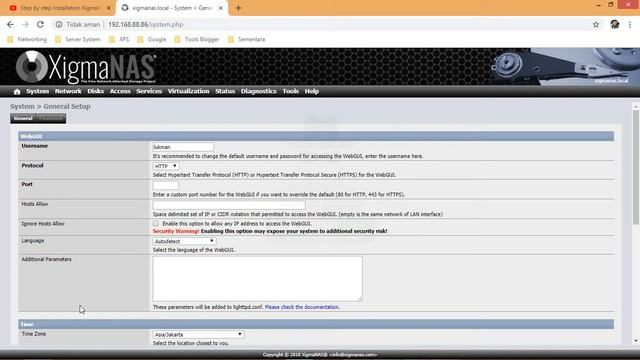Reload the page with refresh icon
The image size is (640, 360).
[40, 24]
